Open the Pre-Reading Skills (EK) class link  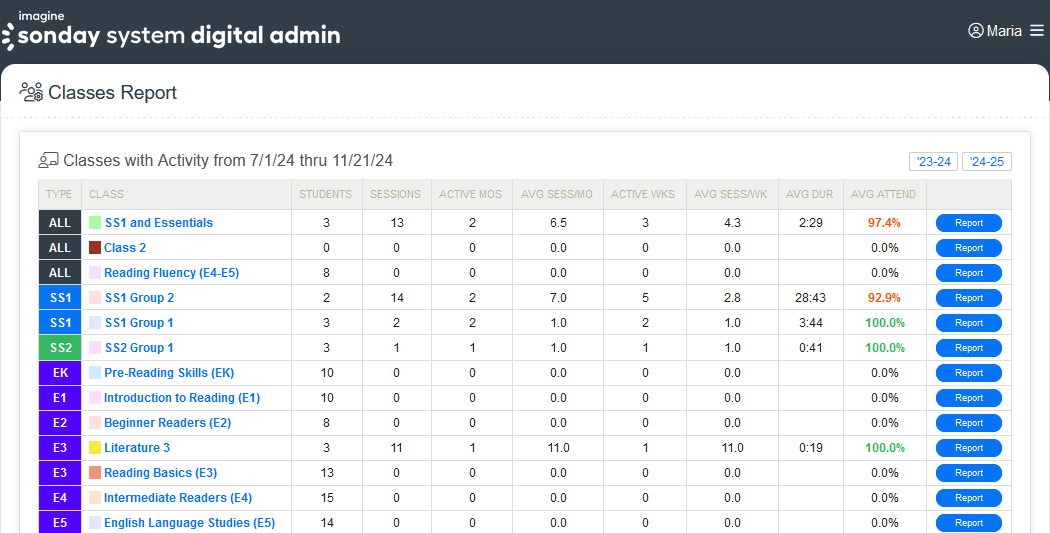tap(168, 373)
